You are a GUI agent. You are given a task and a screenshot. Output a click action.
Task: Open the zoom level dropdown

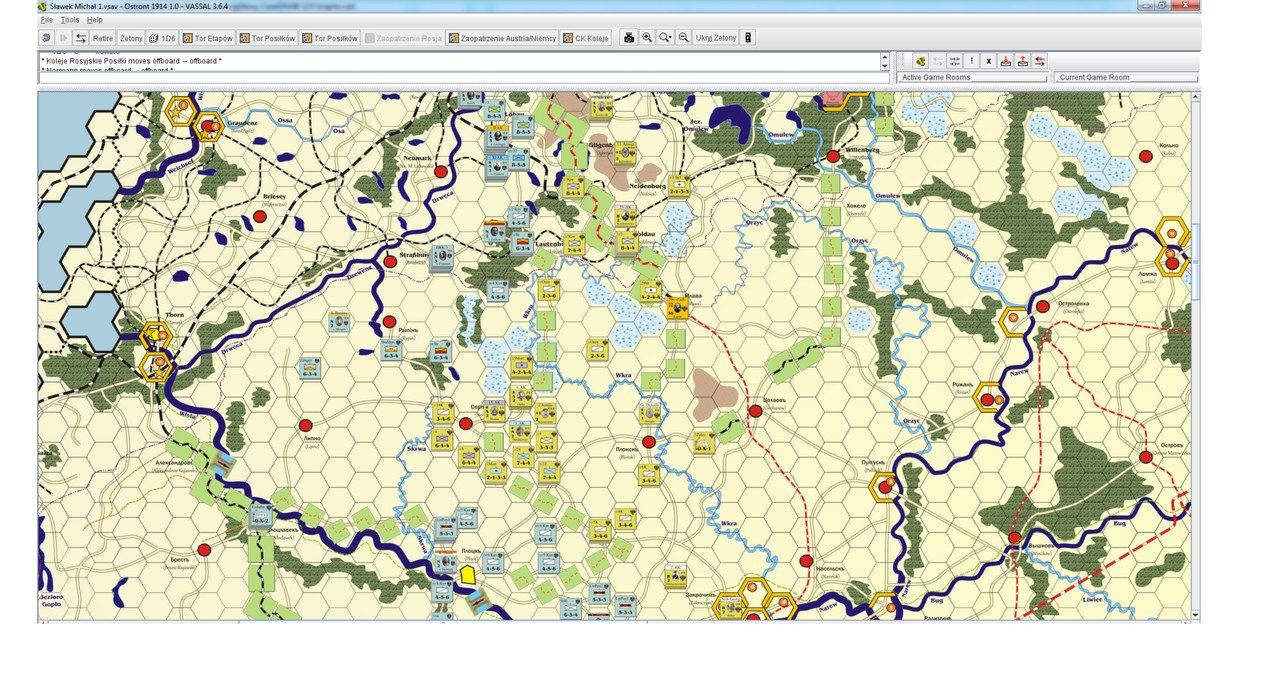click(665, 38)
